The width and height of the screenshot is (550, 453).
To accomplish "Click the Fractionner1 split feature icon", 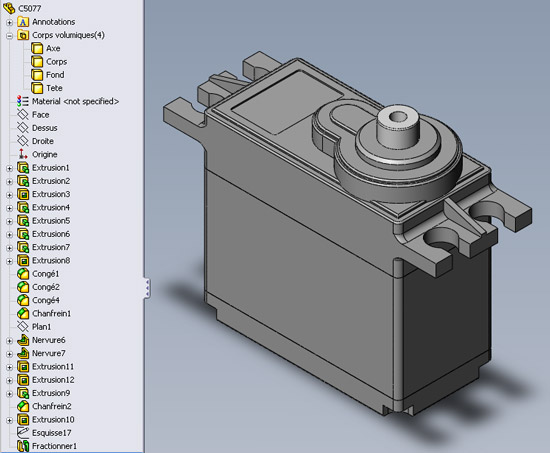I will tap(23, 446).
